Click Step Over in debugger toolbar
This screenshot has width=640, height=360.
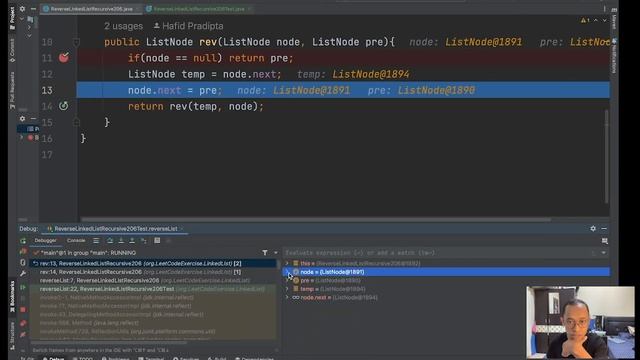(x=110, y=241)
